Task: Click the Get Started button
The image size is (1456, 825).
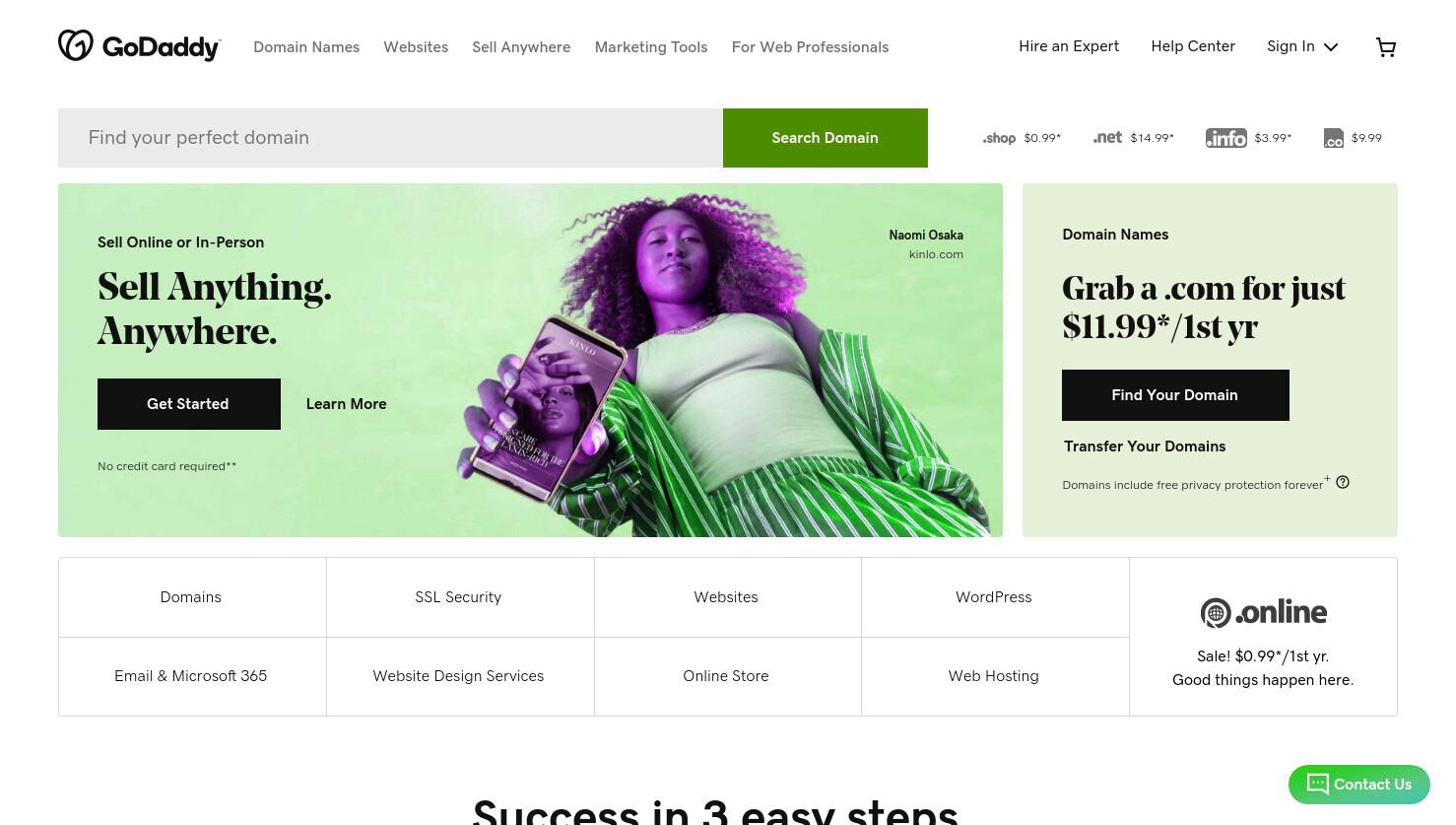Action: 189,404
